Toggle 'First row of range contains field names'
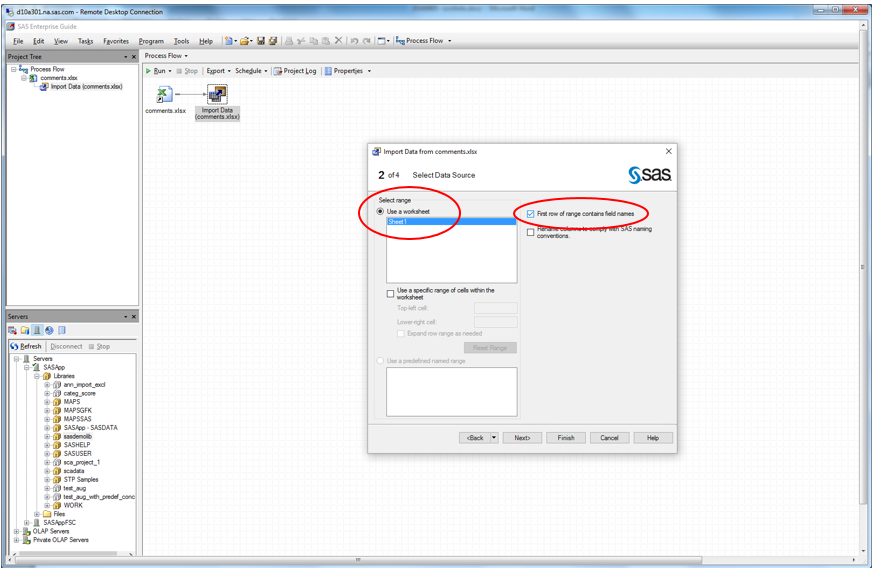Screen dimensions: 874x568 pyautogui.click(x=530, y=213)
